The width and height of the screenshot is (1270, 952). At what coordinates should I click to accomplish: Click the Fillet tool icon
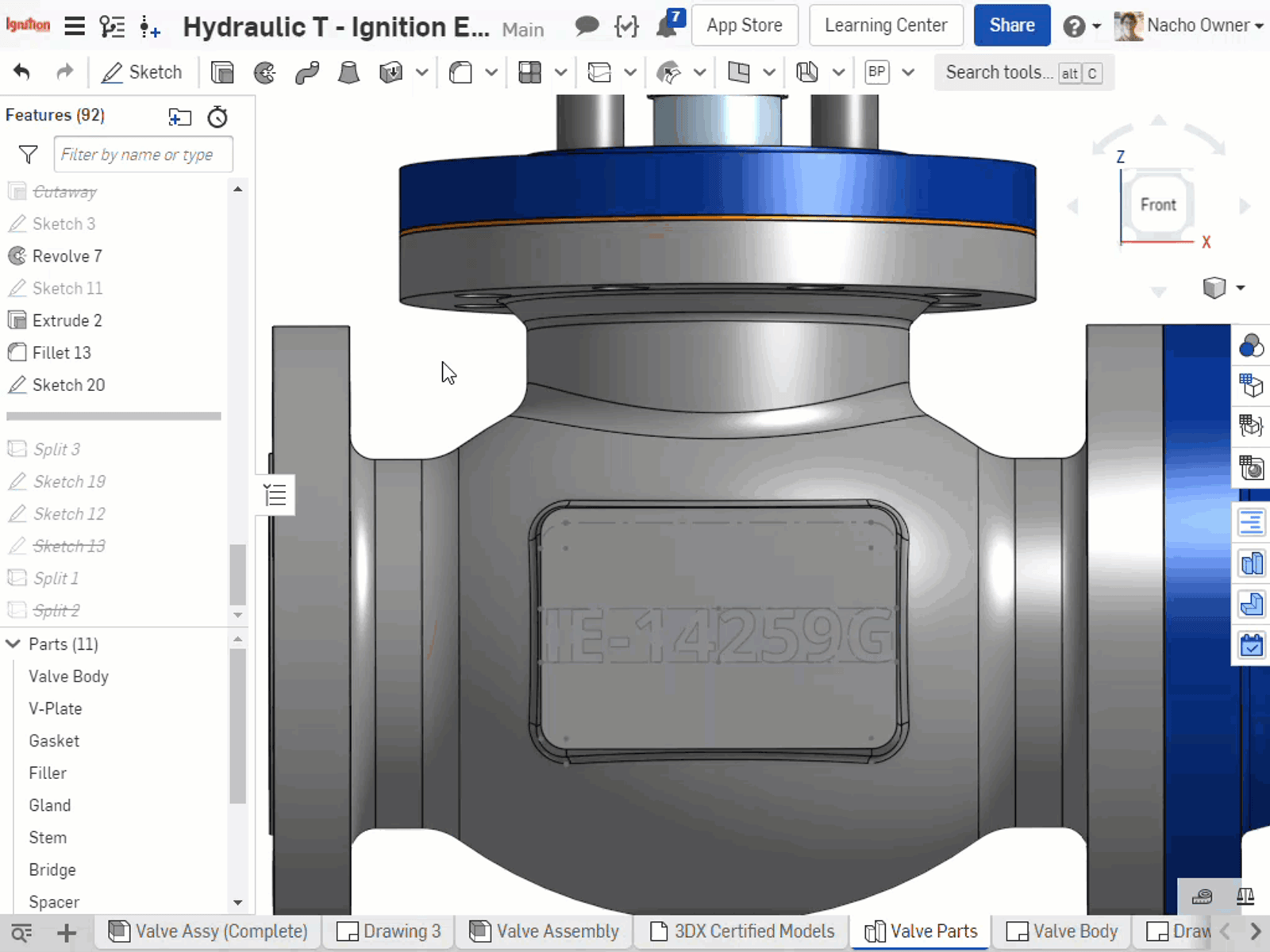460,73
